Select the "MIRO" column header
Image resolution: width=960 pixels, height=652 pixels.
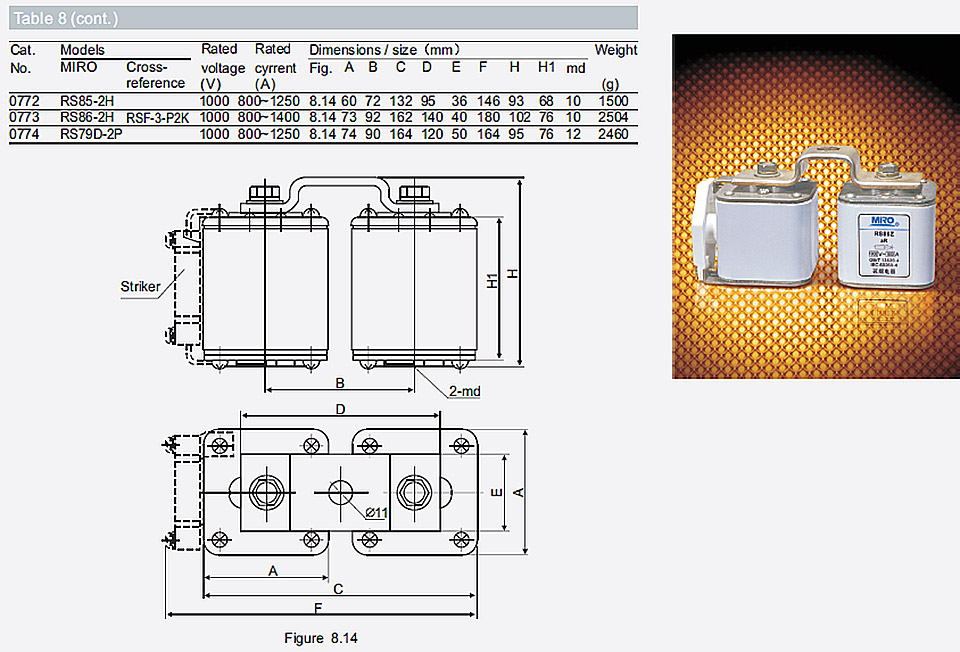(78, 67)
